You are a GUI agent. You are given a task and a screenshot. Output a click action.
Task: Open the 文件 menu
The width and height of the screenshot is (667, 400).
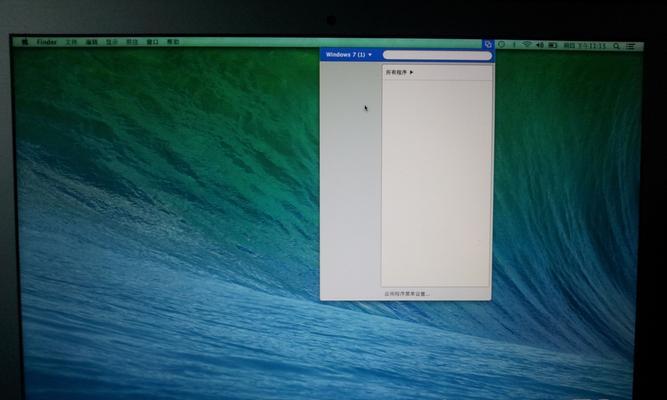point(71,42)
